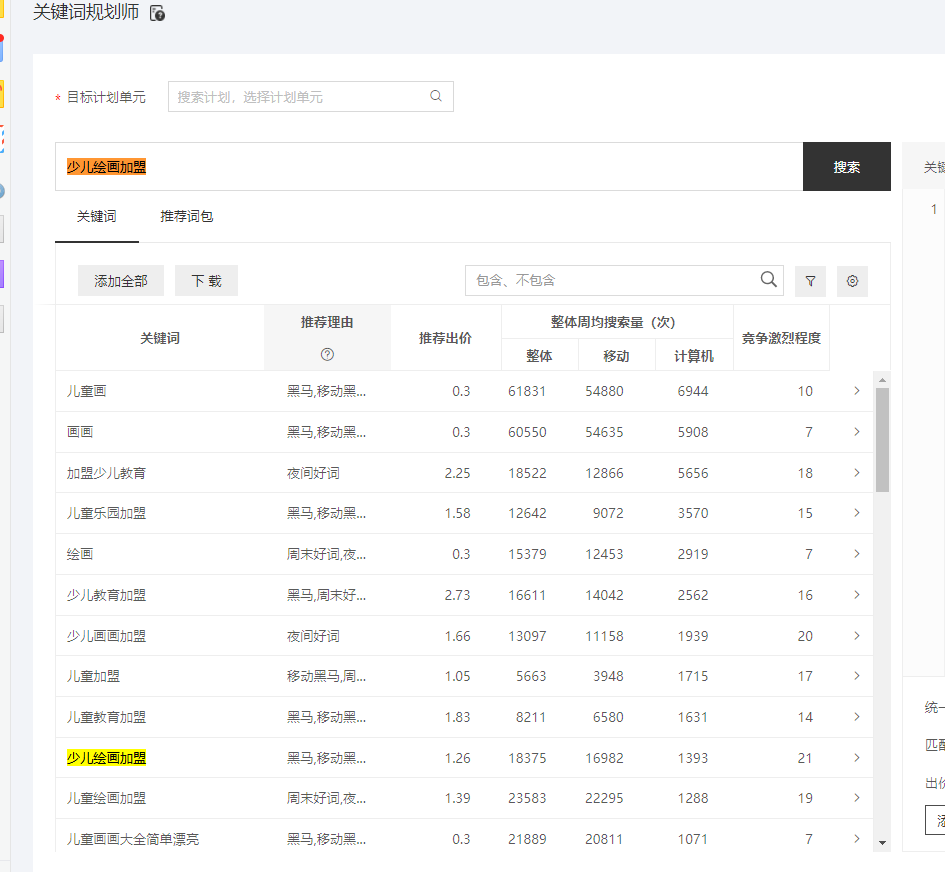Expand the 加盟少儿教育 row chevron
This screenshot has height=872, width=945.
pyautogui.click(x=856, y=473)
